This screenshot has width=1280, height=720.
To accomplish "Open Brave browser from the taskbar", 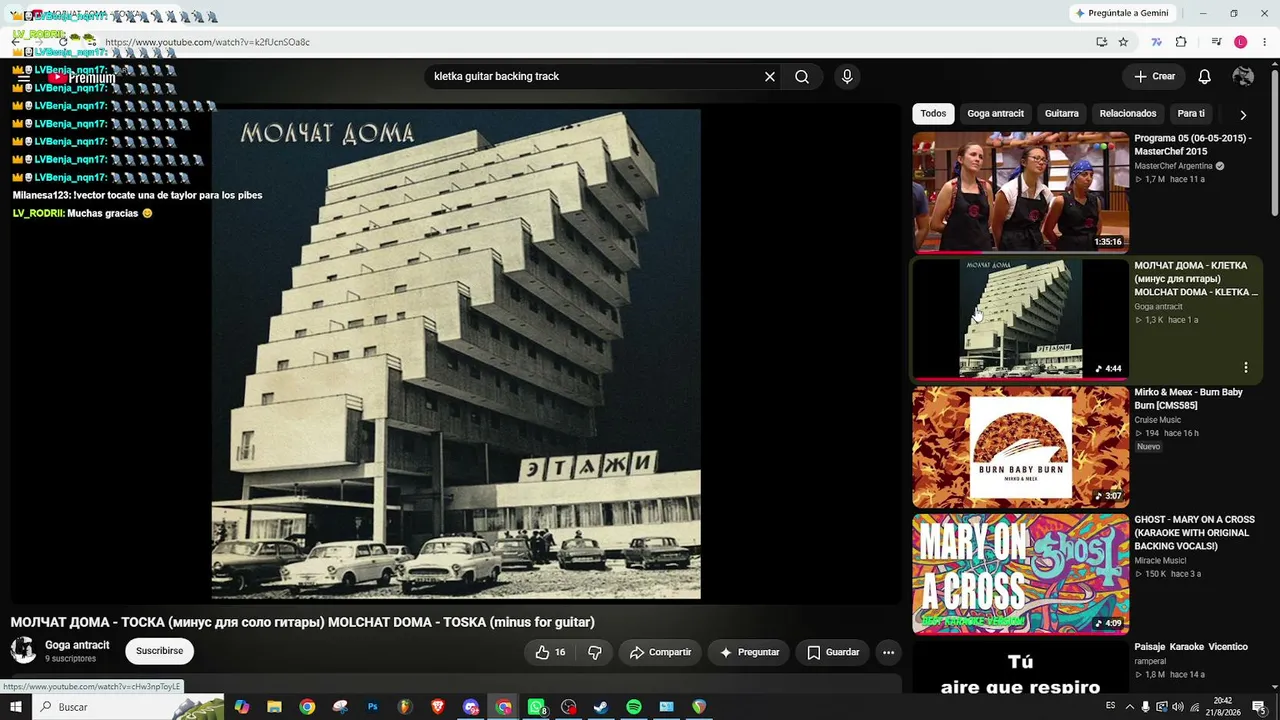I will 438,707.
